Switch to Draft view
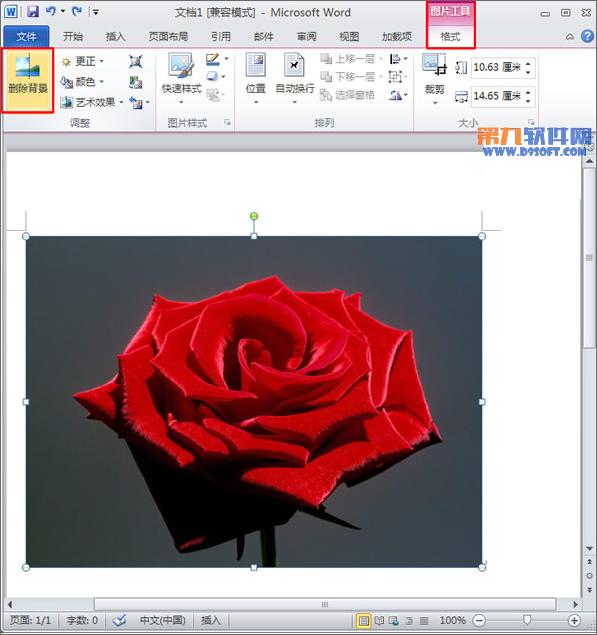The image size is (597, 635). [424, 620]
